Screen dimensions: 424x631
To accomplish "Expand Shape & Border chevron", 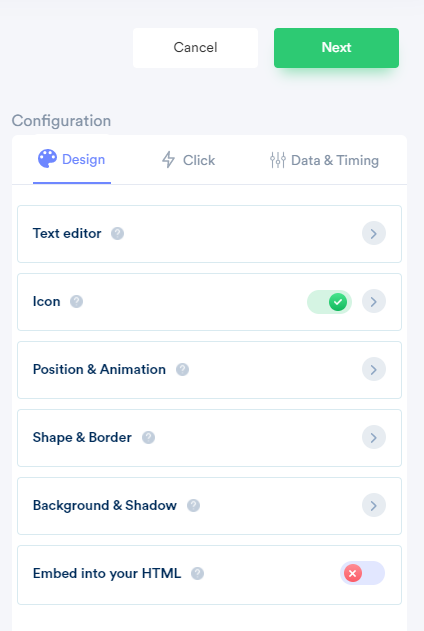I will (x=374, y=437).
